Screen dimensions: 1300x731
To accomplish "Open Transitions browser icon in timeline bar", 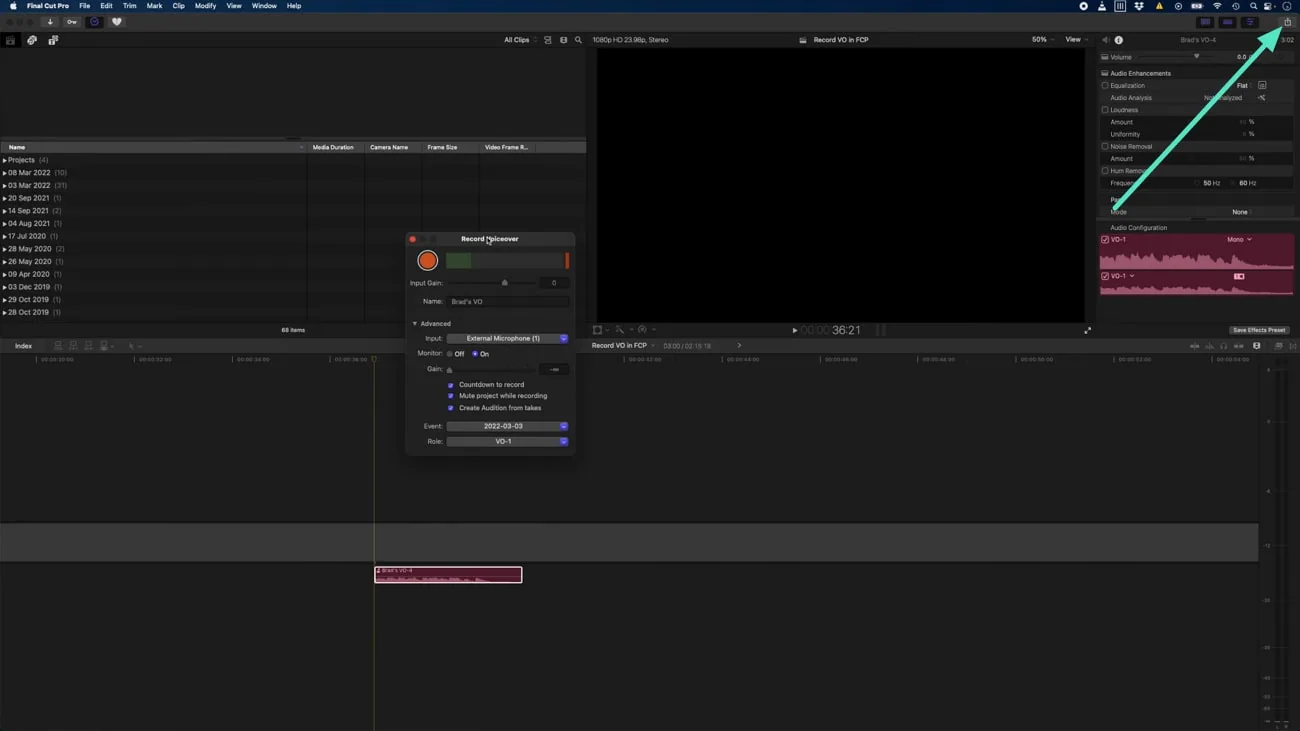I will (x=1293, y=346).
